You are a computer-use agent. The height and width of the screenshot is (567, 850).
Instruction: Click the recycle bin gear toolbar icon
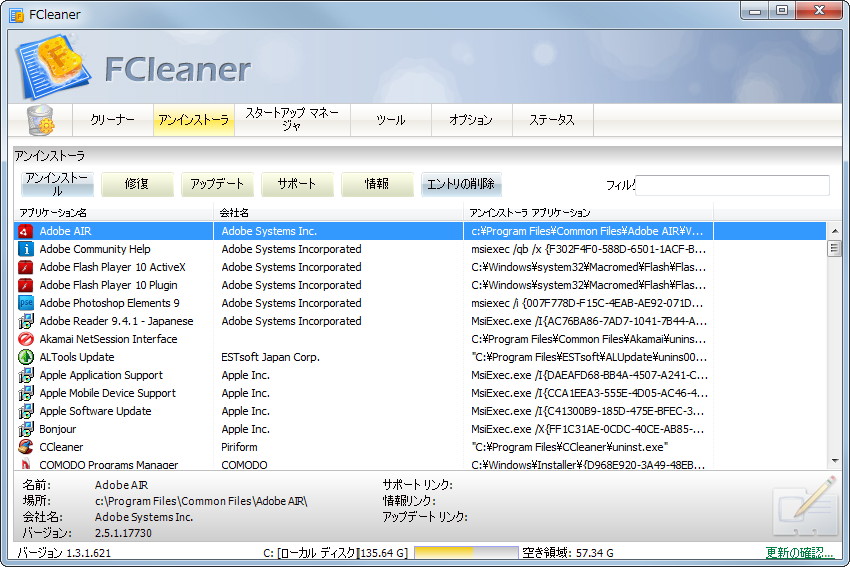coord(40,120)
